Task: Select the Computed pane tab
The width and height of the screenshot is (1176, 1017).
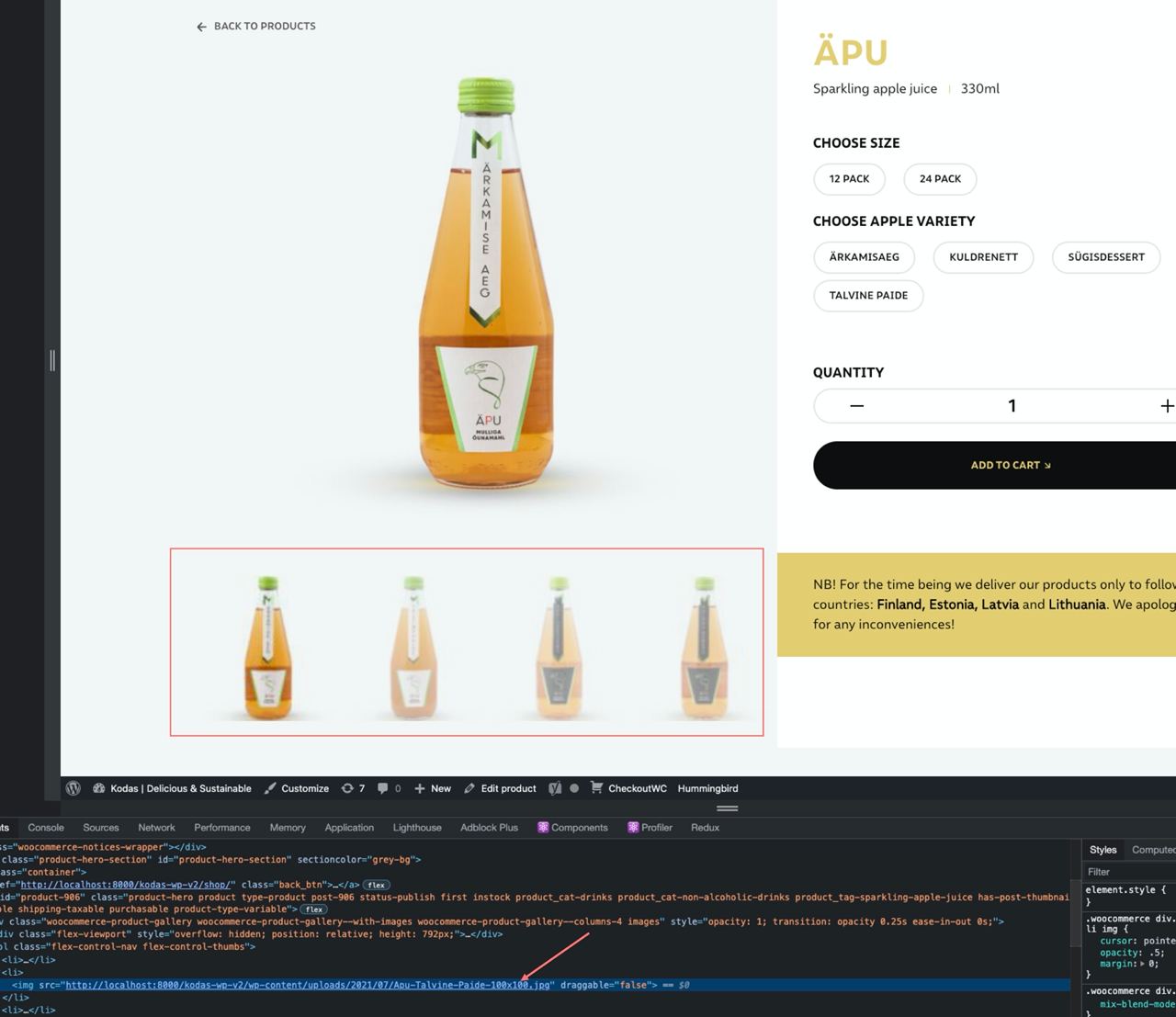Action: (1153, 850)
